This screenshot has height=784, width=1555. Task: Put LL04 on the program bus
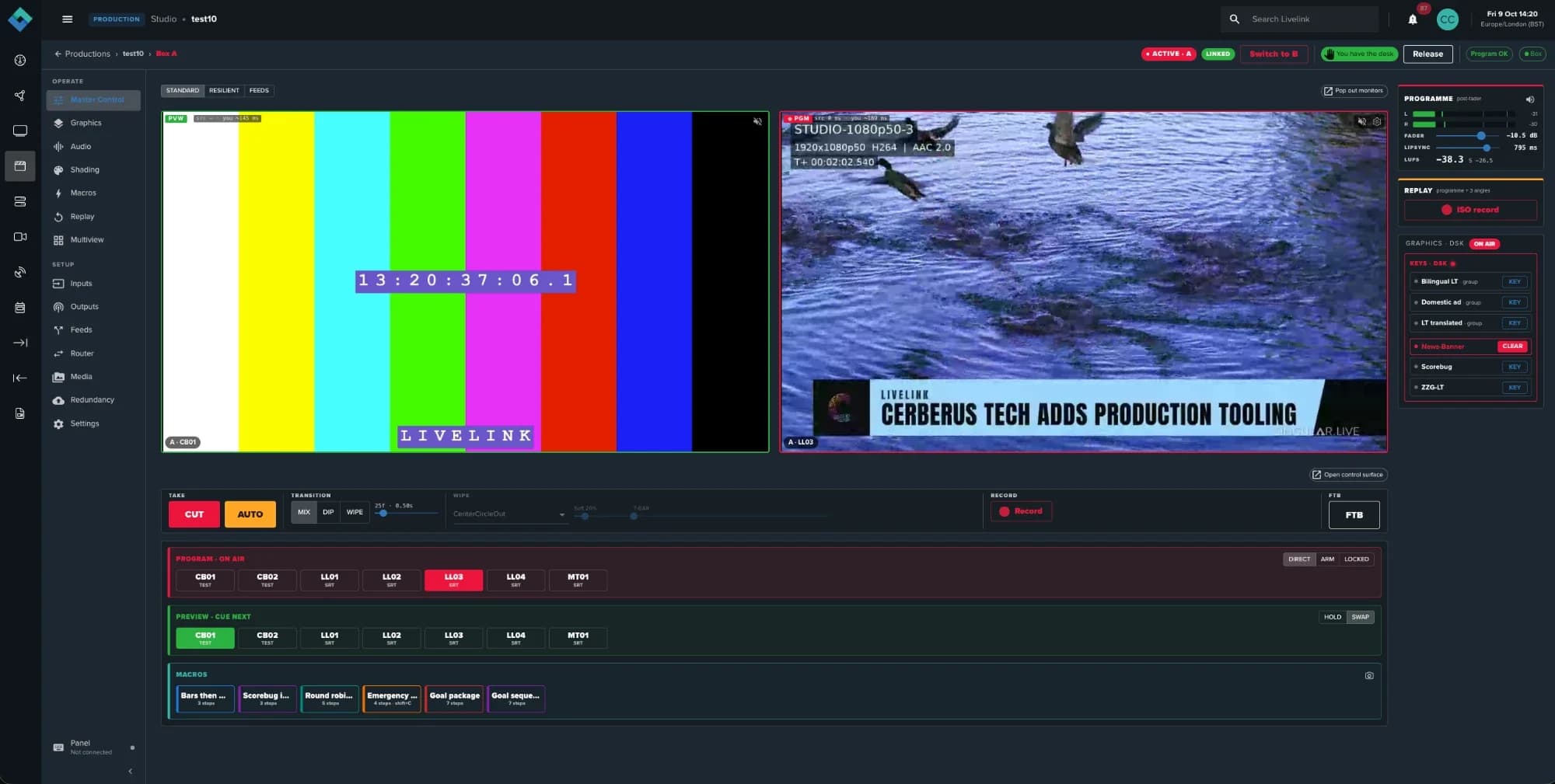coord(515,580)
